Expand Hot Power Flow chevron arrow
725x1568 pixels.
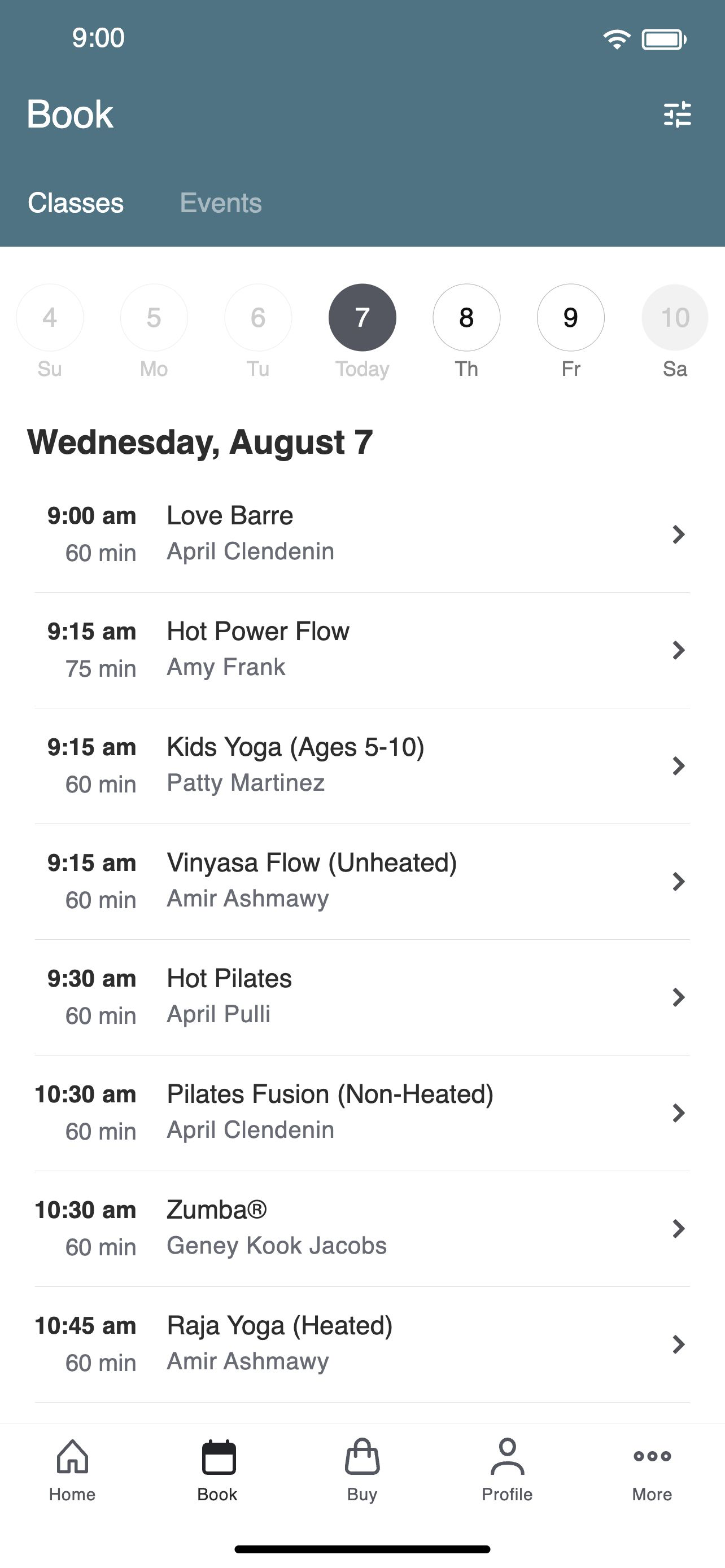pyautogui.click(x=678, y=650)
